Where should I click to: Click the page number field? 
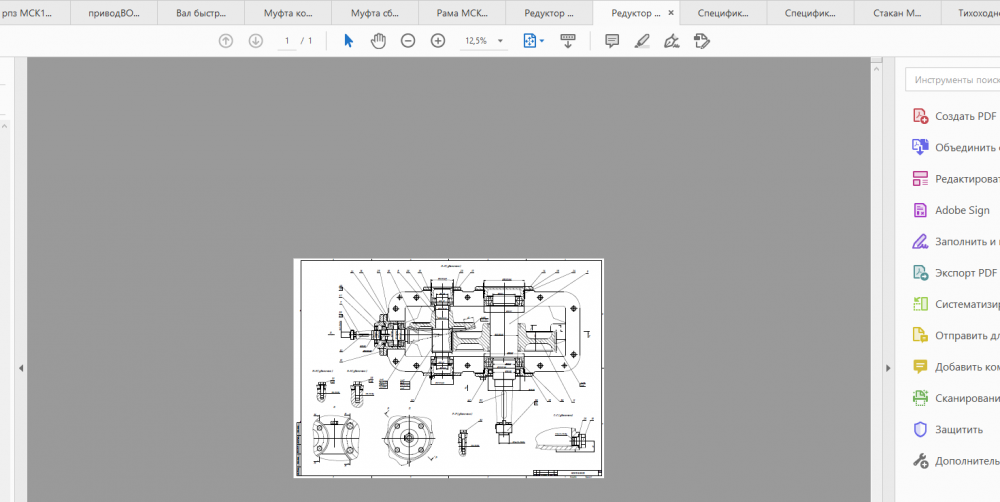click(287, 41)
